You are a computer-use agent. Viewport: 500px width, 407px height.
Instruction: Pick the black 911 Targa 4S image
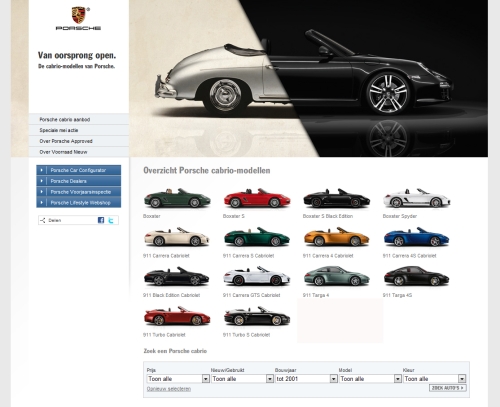click(x=416, y=277)
